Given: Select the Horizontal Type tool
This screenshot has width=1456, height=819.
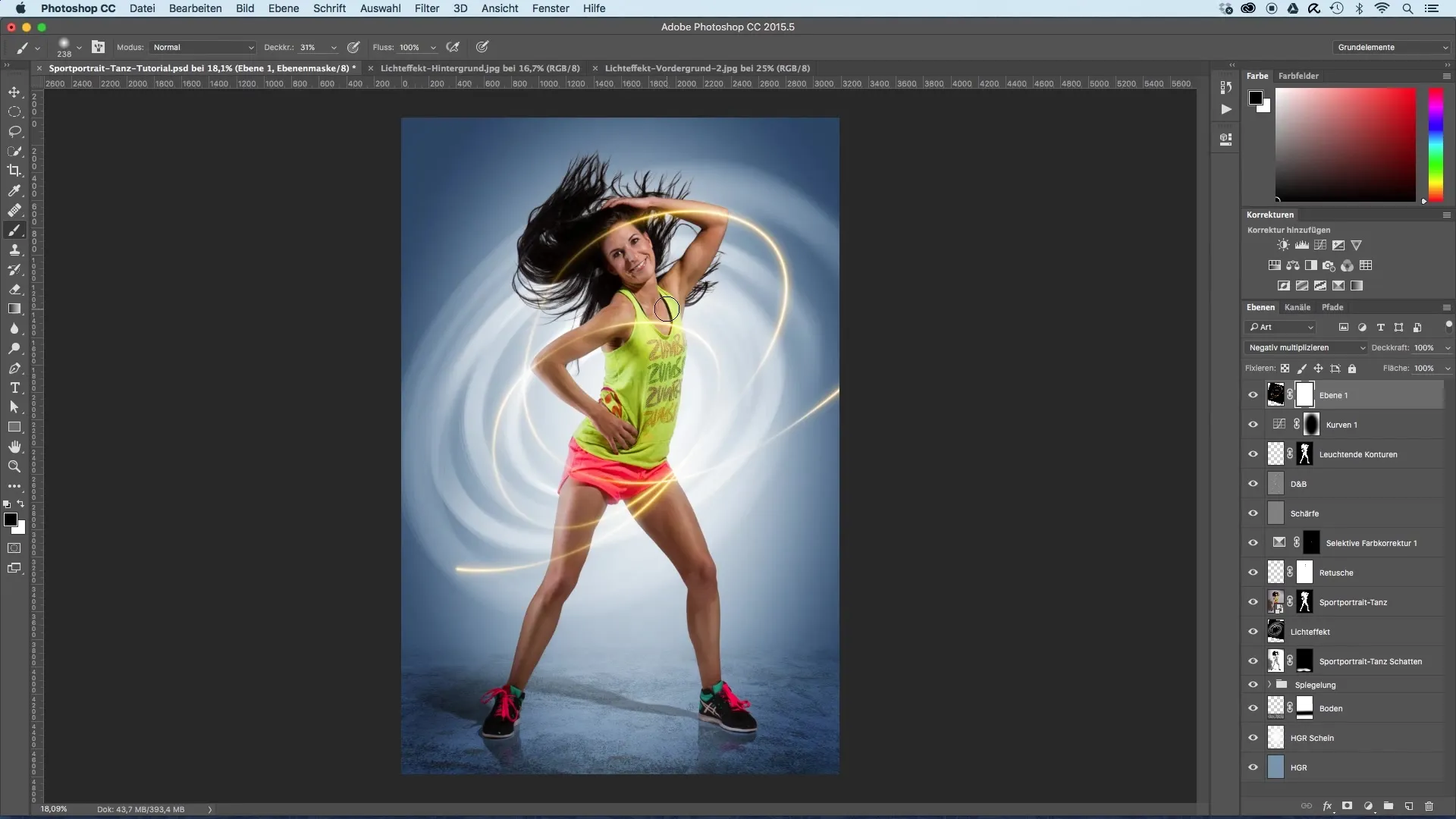Looking at the screenshot, I should 14,388.
